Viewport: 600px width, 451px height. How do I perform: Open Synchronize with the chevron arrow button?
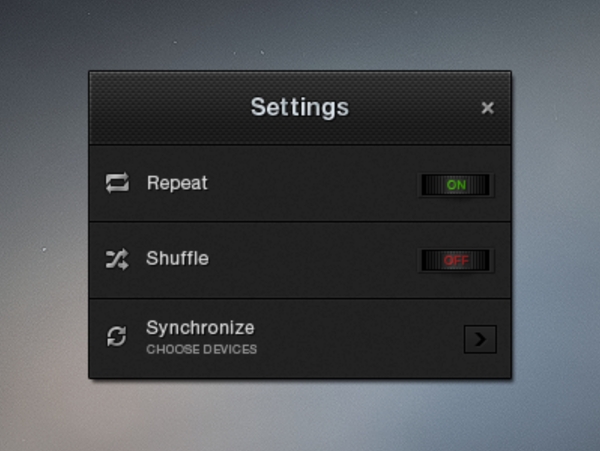tap(480, 339)
